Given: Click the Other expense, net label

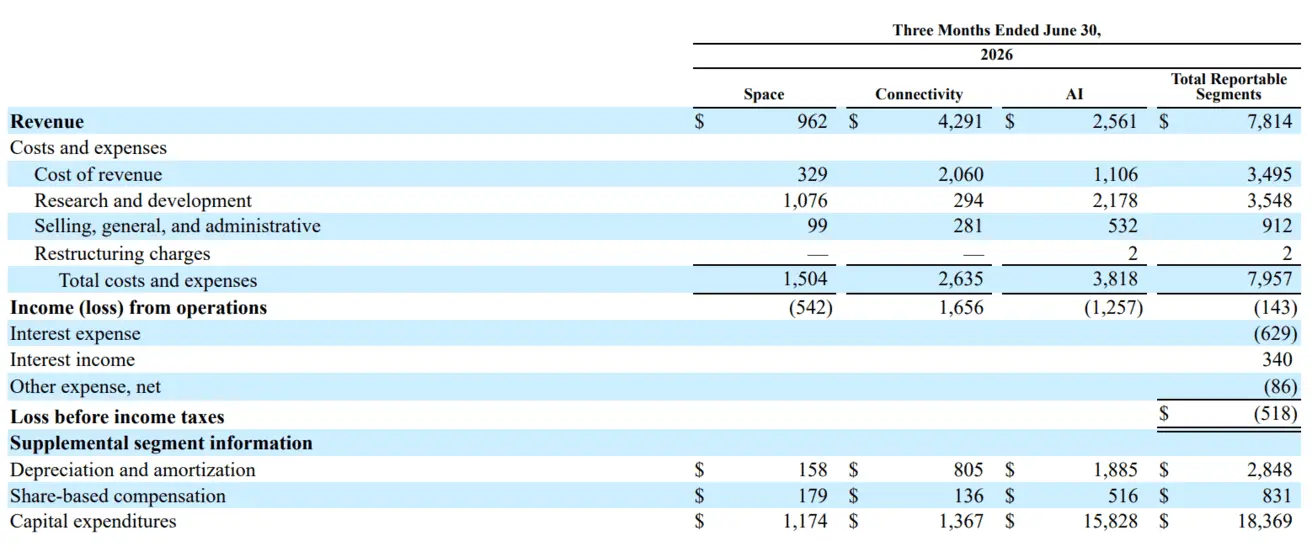Looking at the screenshot, I should tap(85, 387).
